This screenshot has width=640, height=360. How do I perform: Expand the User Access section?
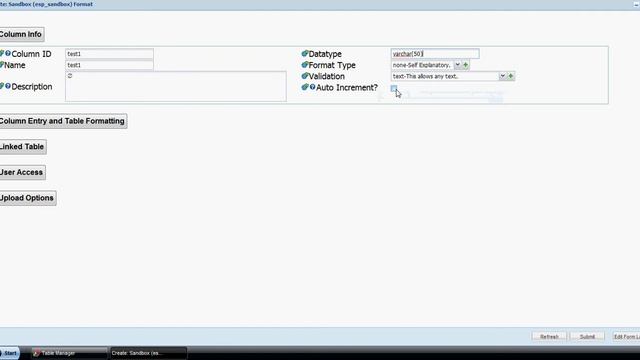(22, 172)
